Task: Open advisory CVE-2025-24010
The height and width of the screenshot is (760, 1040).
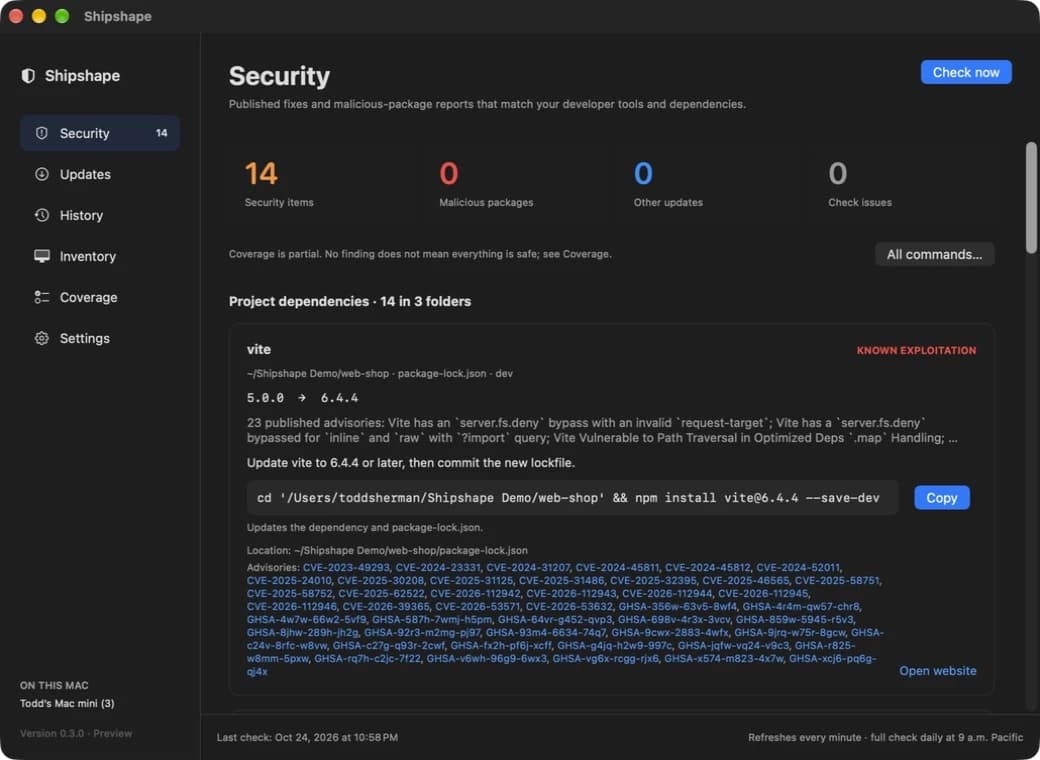Action: pos(289,580)
